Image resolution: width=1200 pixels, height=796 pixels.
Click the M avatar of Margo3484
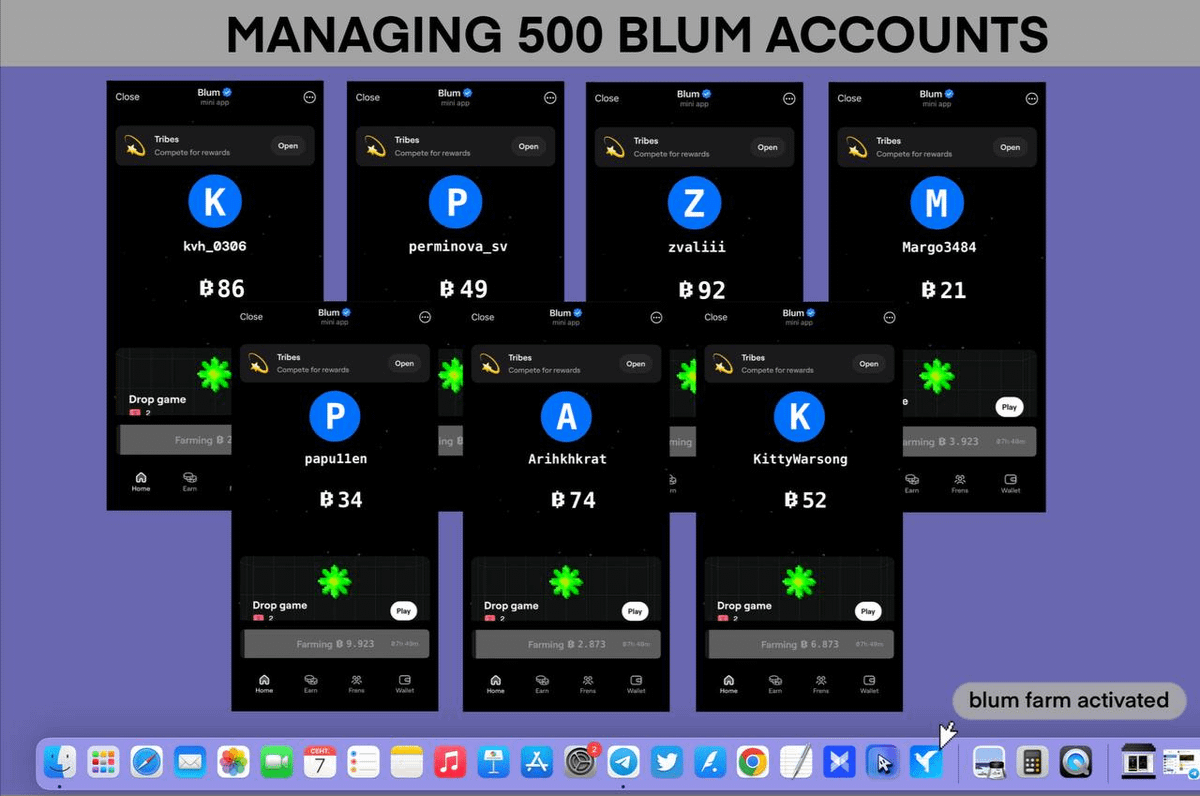click(x=936, y=204)
